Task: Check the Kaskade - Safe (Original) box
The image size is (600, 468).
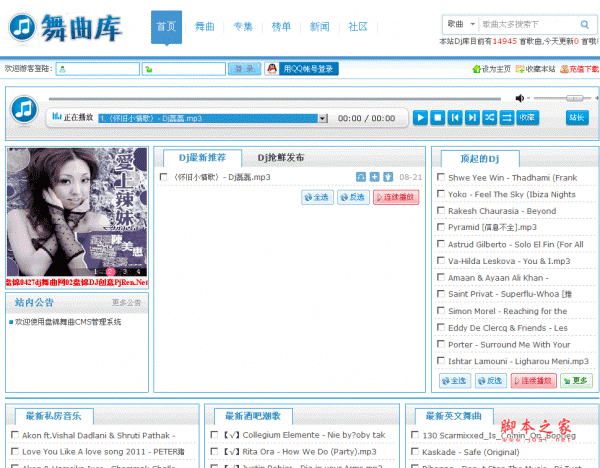Action: click(414, 452)
